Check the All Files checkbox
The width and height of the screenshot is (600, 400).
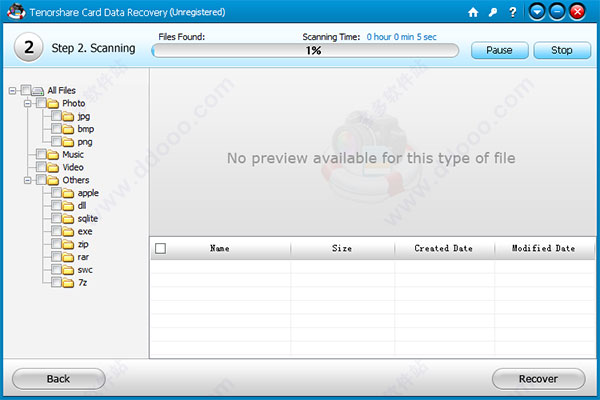tap(26, 90)
